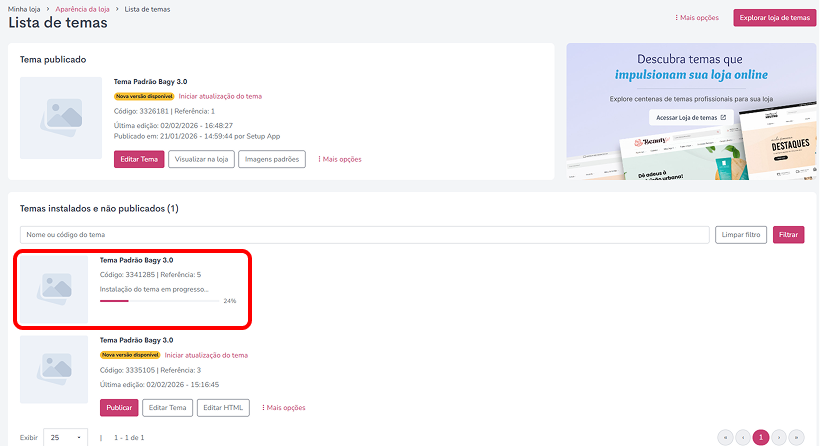Click Acessar Loja de temas external link
Image resolution: width=820 pixels, height=446 pixels.
(691, 118)
